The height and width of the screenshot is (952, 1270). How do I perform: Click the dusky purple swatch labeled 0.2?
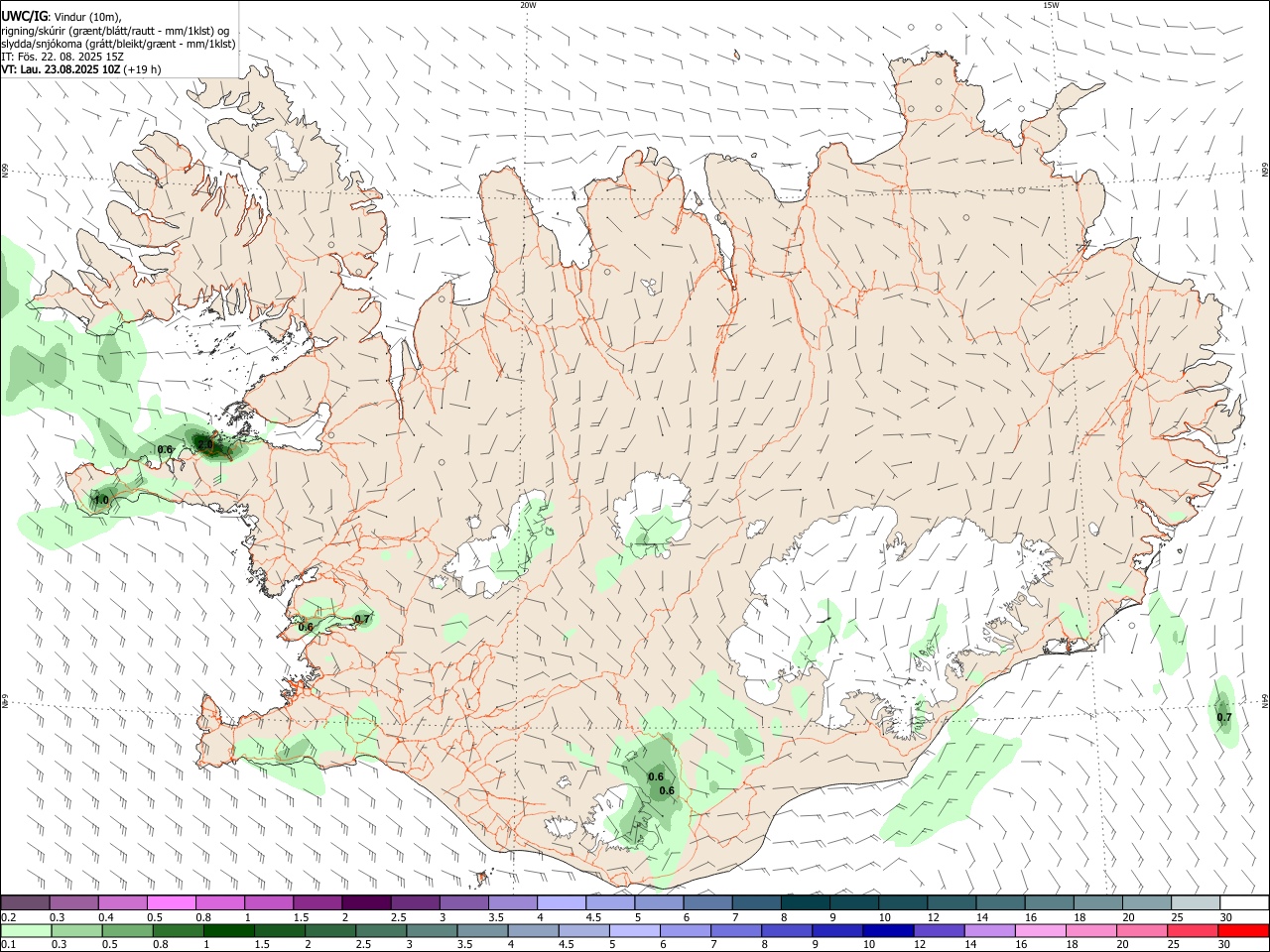(26, 903)
